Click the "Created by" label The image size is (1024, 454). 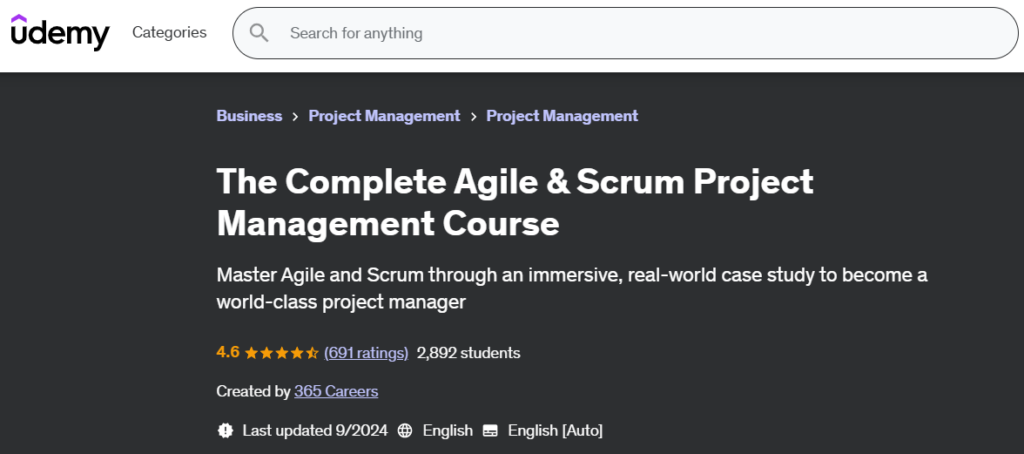(x=253, y=391)
